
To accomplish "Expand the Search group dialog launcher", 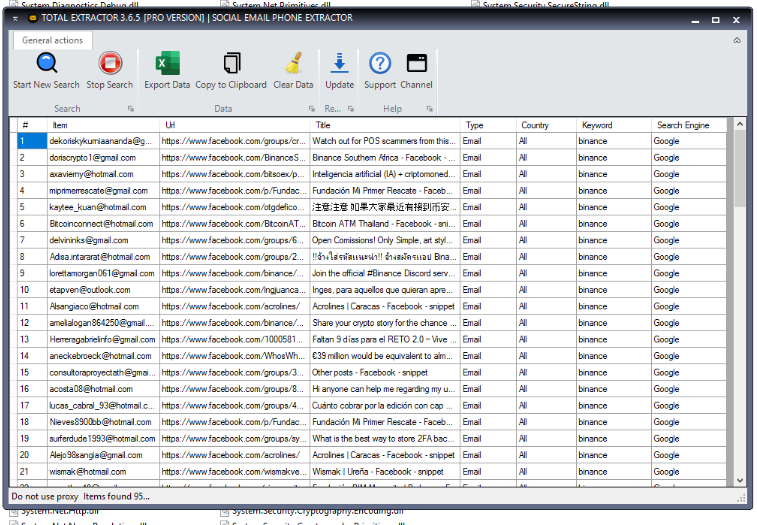I will pyautogui.click(x=129, y=108).
